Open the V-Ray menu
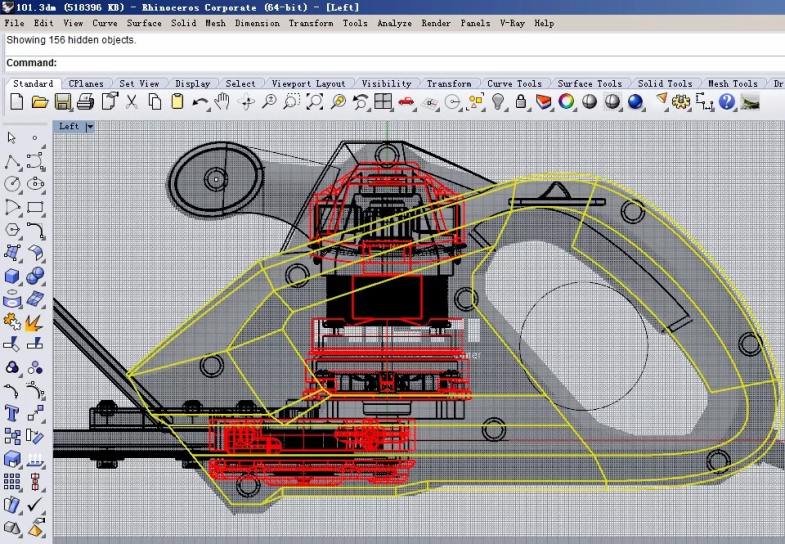 [512, 23]
